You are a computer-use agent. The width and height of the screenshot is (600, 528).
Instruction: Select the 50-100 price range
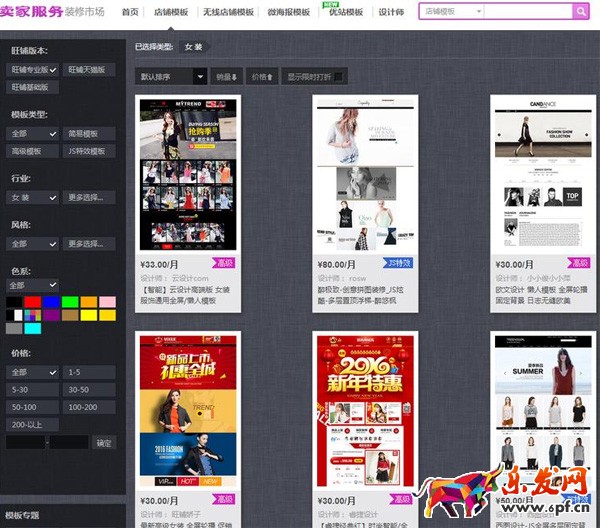pyautogui.click(x=32, y=408)
